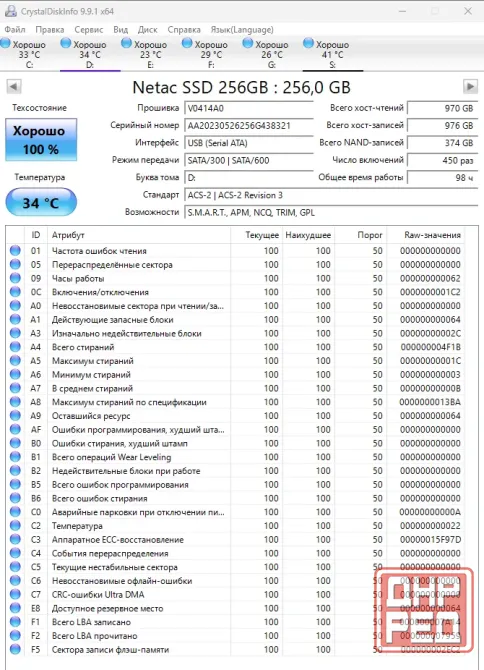Click the Прошивка field V0414A0
This screenshot has height=670, width=484.
point(249,108)
